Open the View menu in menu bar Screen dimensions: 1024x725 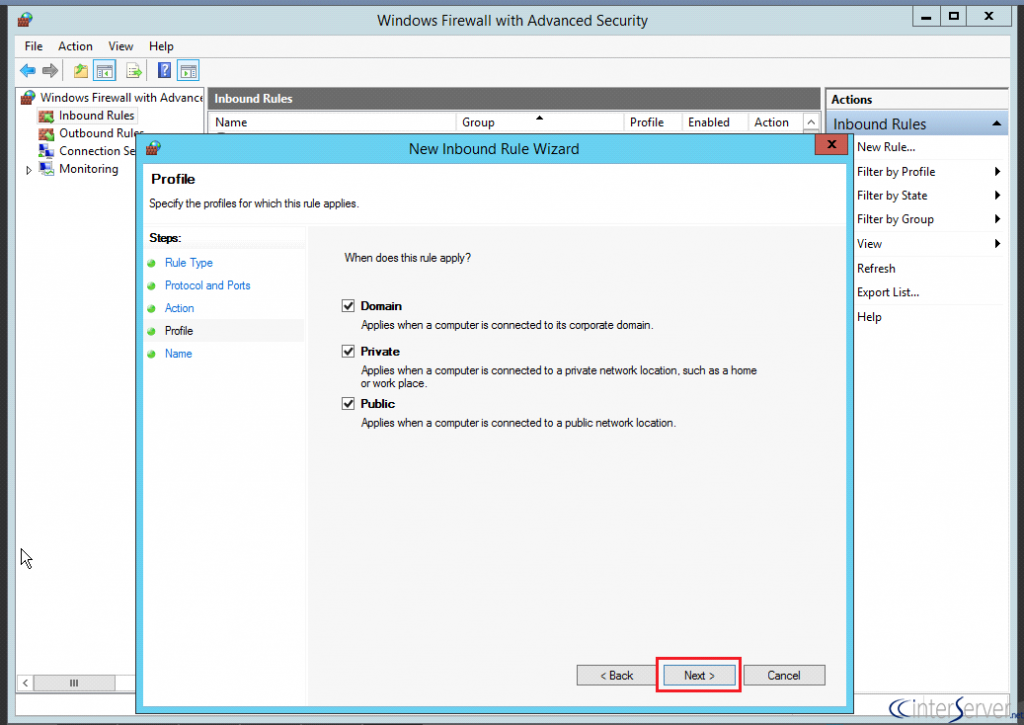point(121,46)
